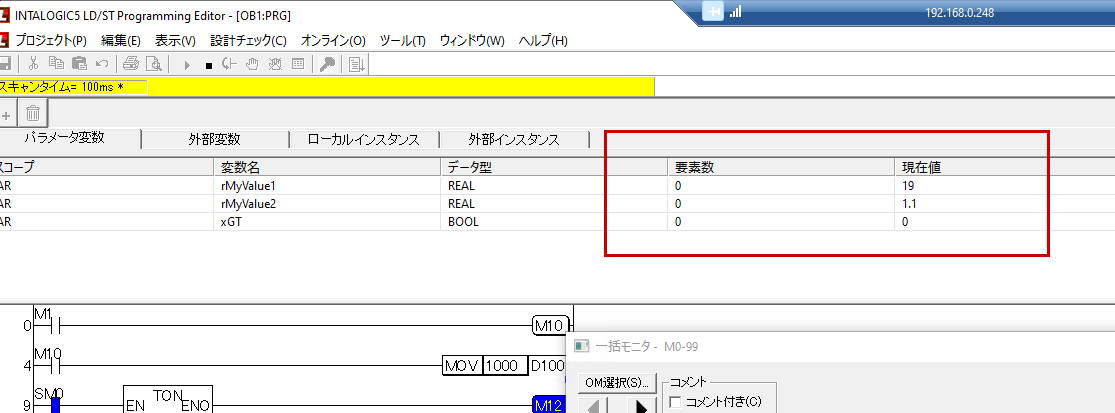
Task: Click the key-shaped toolbar icon
Action: click(326, 64)
